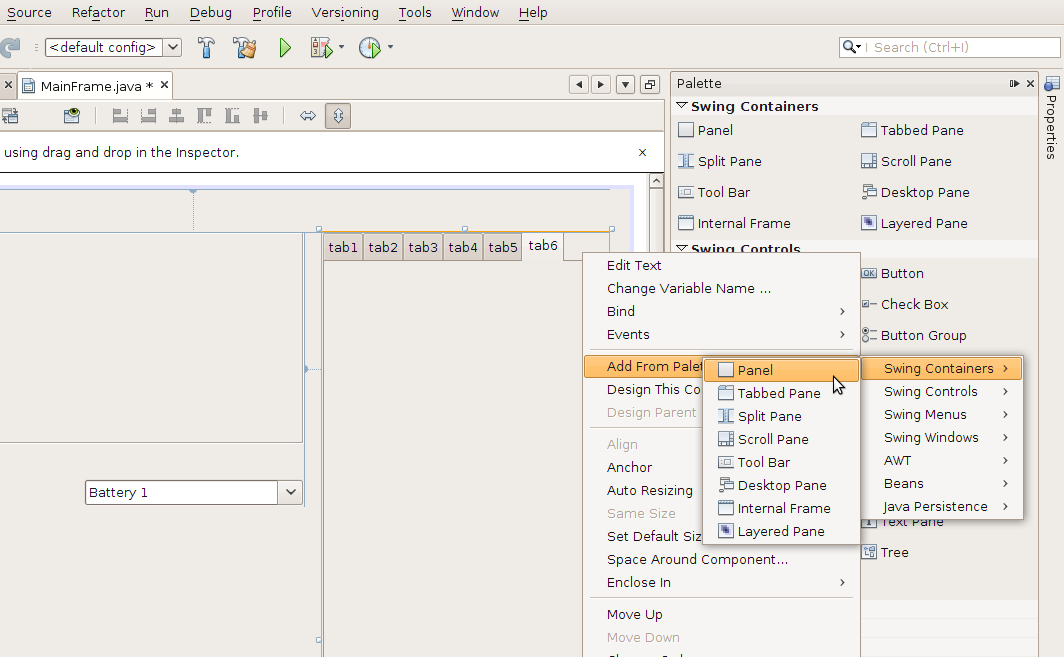
Task: Choose Split Pane from the submenu
Action: pyautogui.click(x=781, y=416)
